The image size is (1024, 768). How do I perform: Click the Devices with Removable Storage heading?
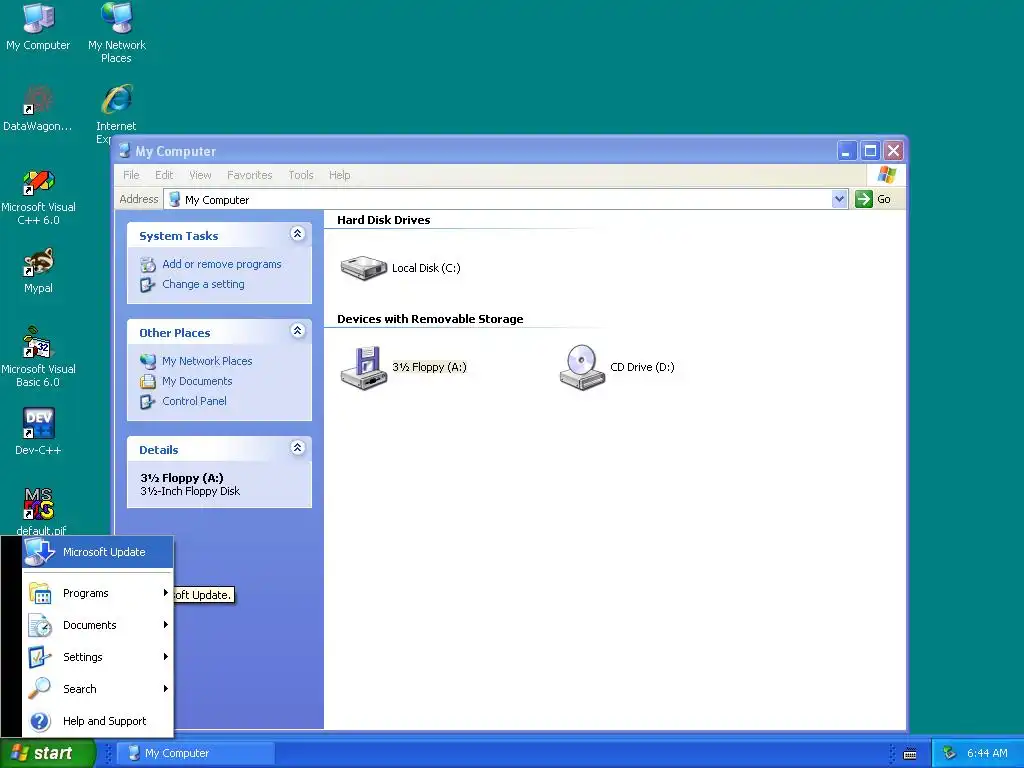(430, 319)
